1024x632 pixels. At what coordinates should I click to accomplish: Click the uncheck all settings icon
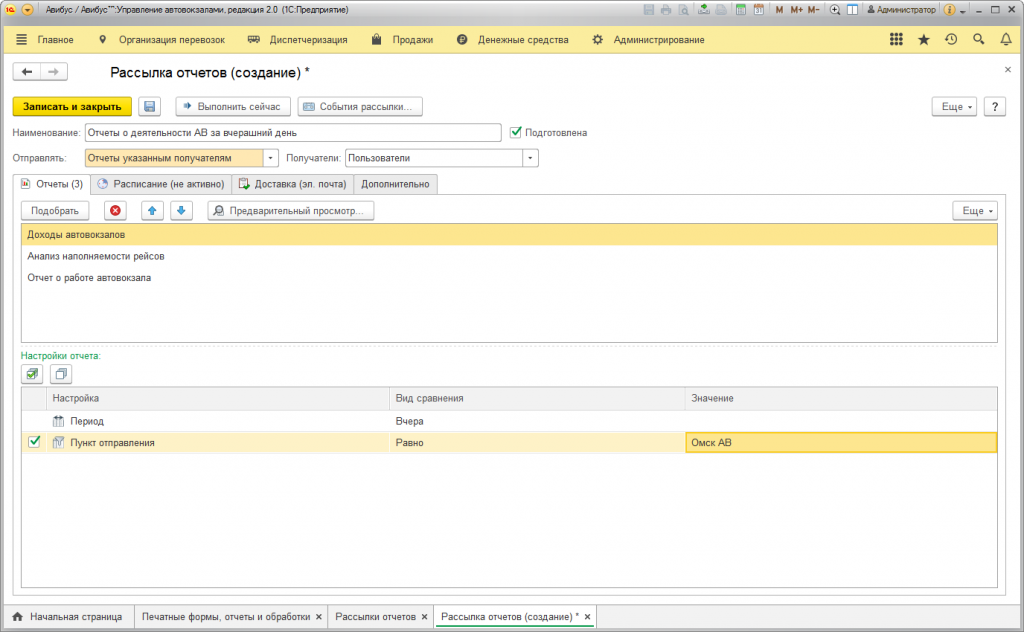pyautogui.click(x=61, y=373)
